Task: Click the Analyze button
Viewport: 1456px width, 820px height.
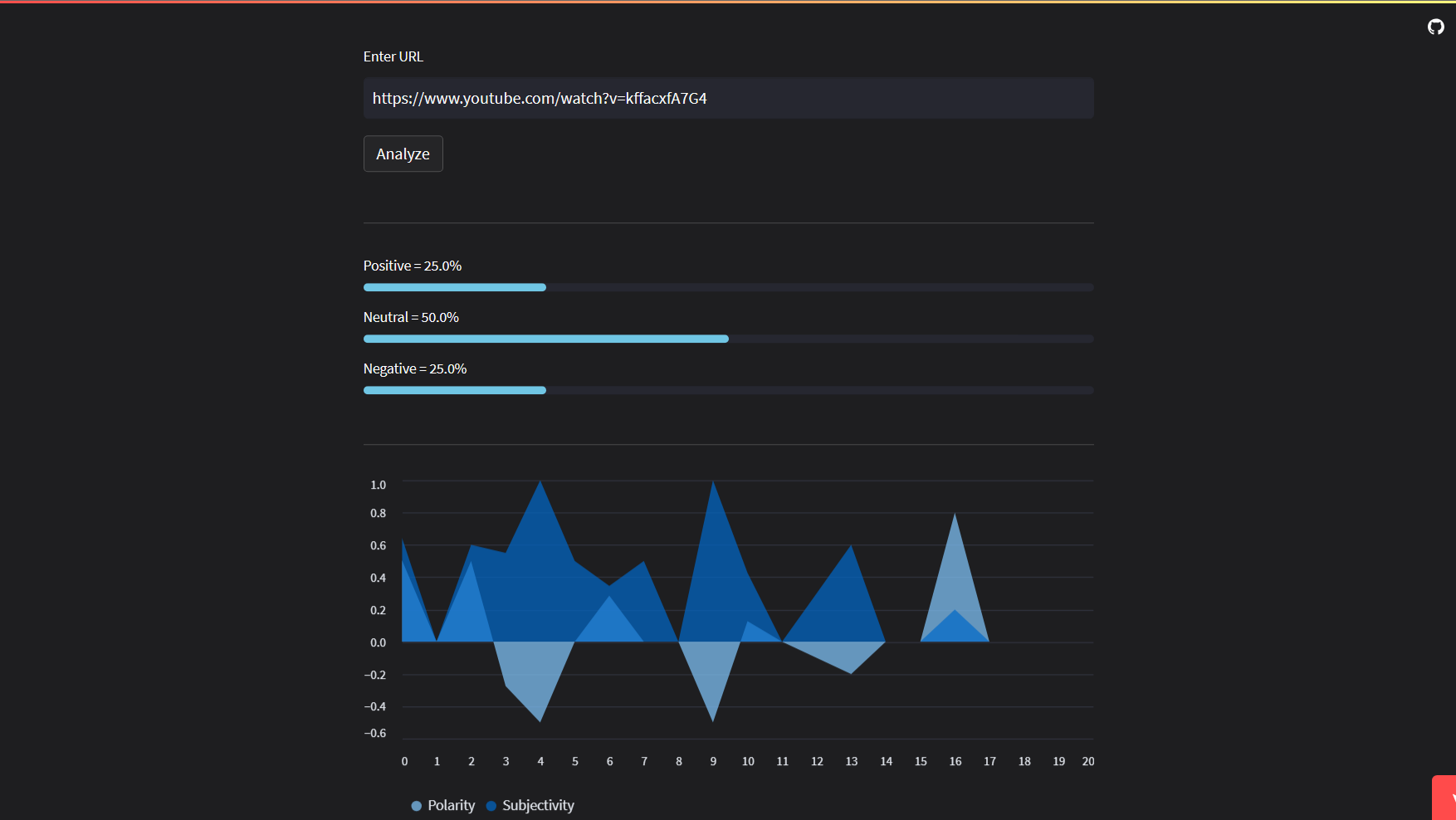Action: (x=403, y=154)
